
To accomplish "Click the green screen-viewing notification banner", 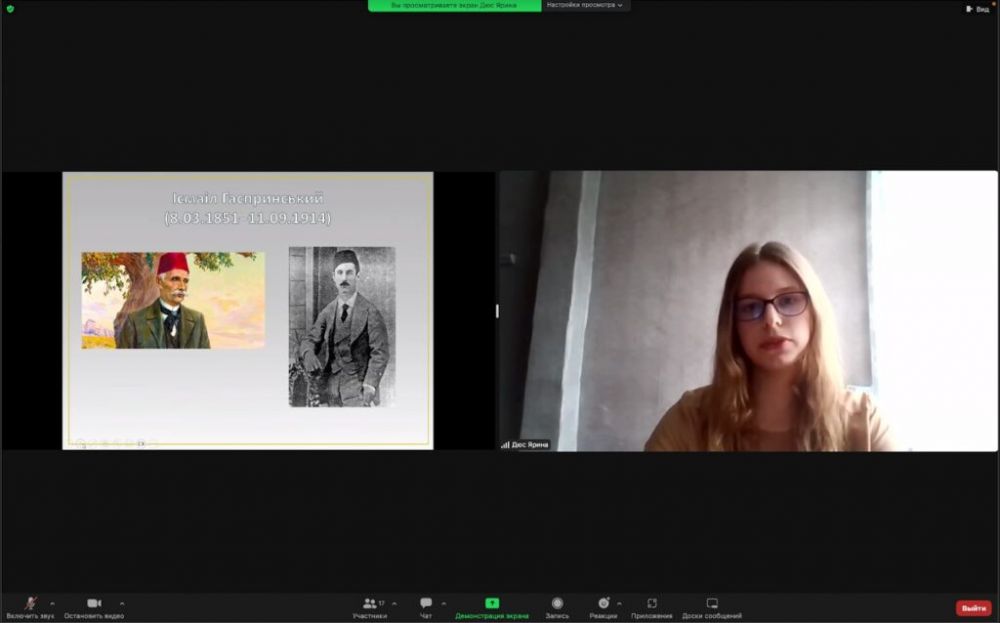I will [x=455, y=5].
